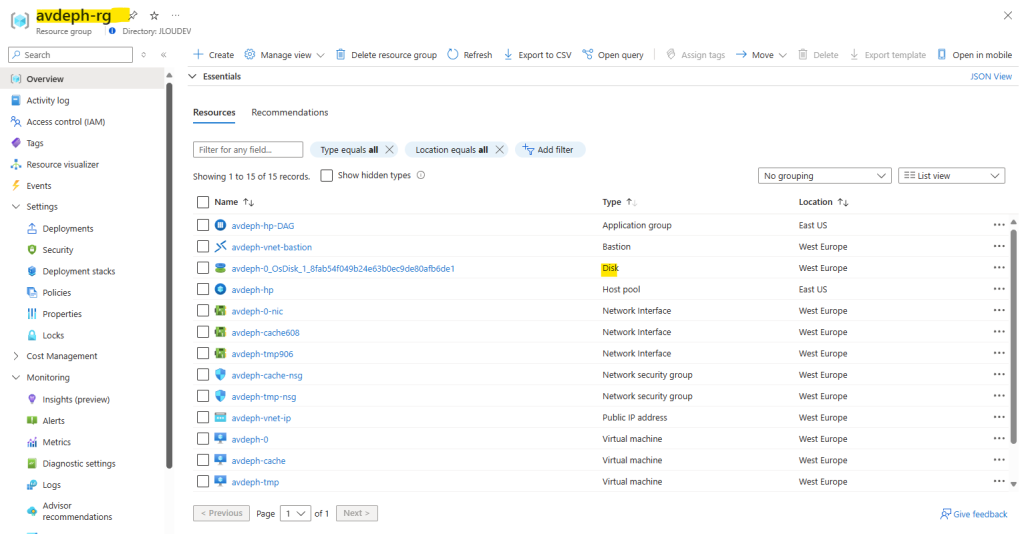Remove the Location equals all filter
The width and height of the screenshot is (1024, 534).
pos(500,149)
